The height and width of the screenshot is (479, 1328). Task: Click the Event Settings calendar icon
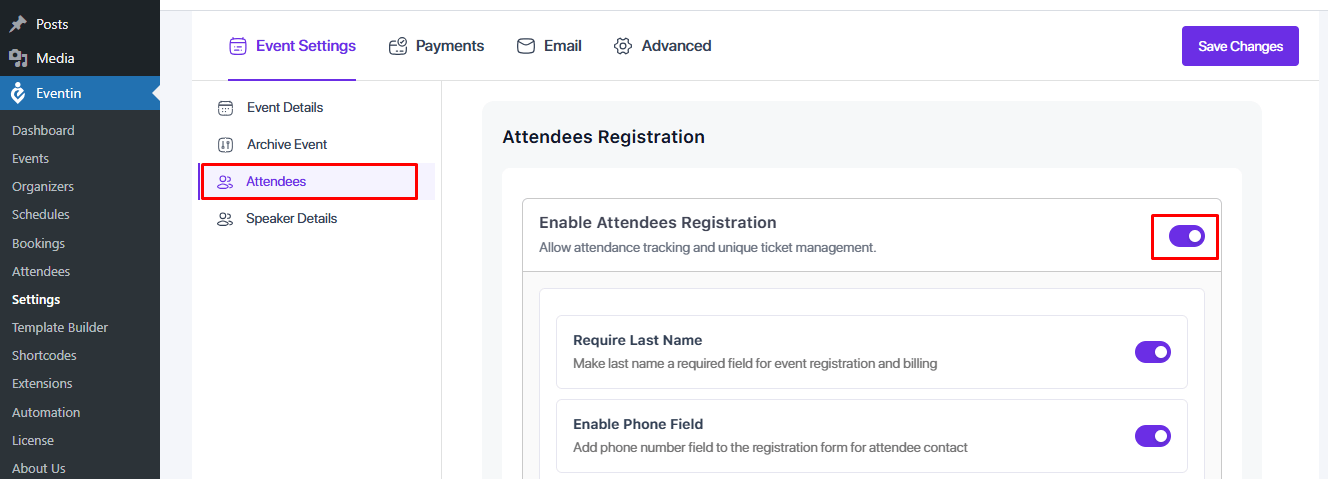point(238,46)
